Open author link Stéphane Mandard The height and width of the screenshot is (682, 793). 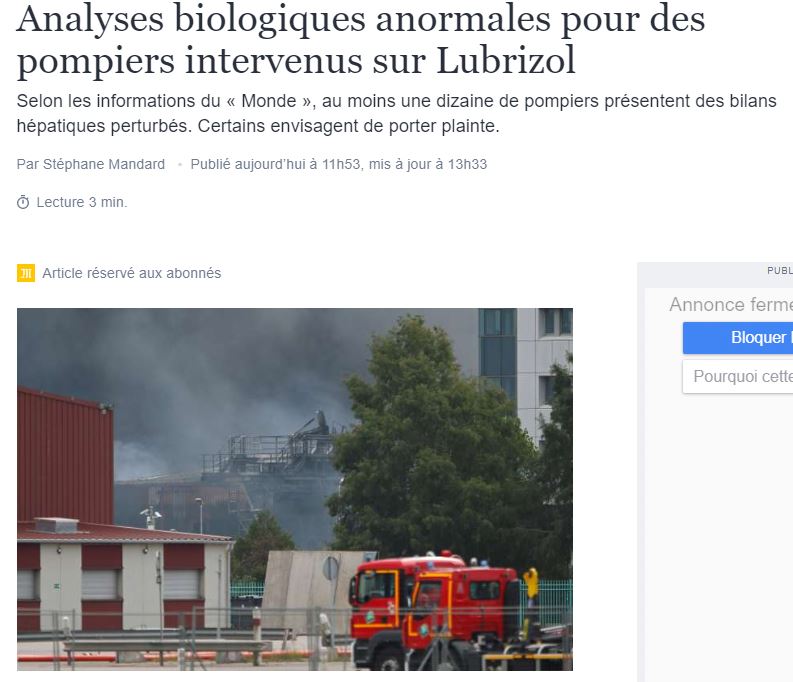tap(104, 164)
